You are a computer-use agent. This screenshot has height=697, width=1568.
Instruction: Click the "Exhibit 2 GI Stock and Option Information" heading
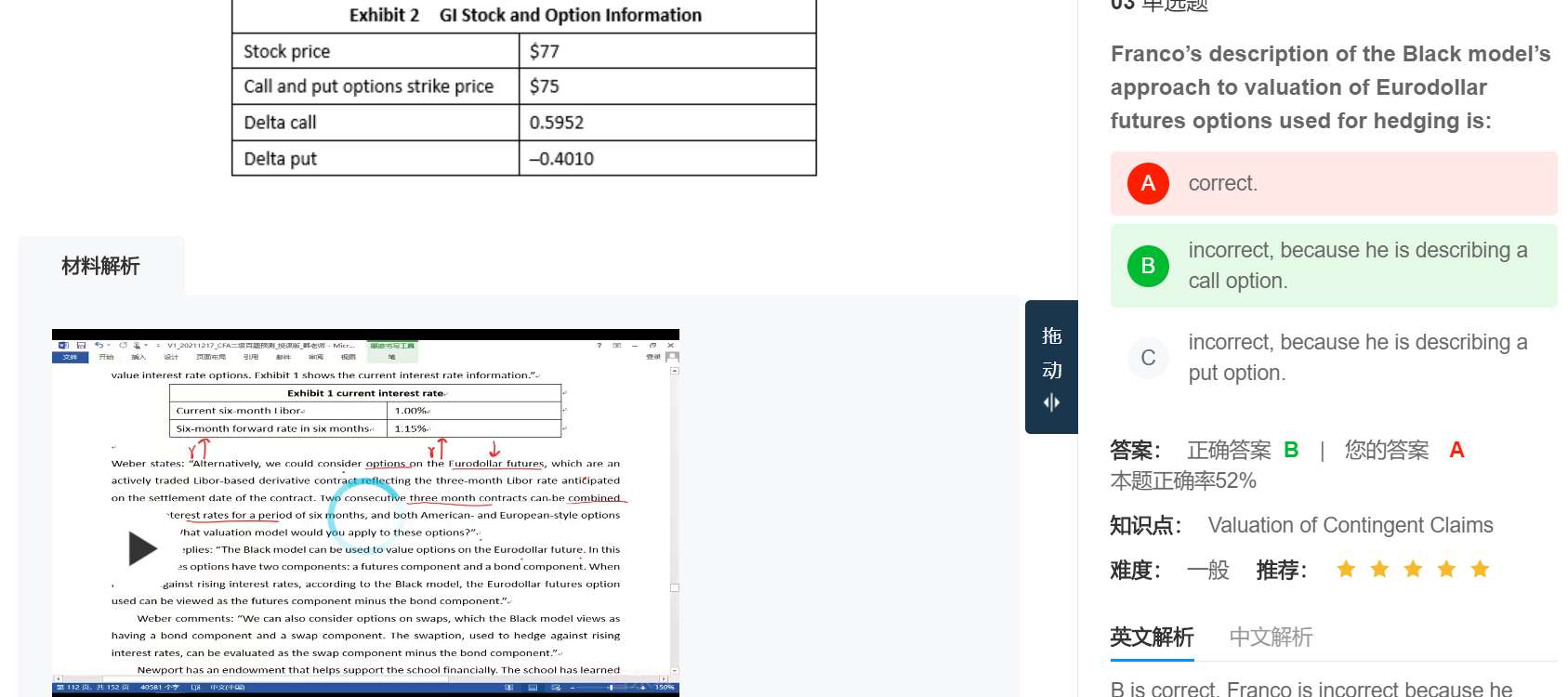pos(525,16)
